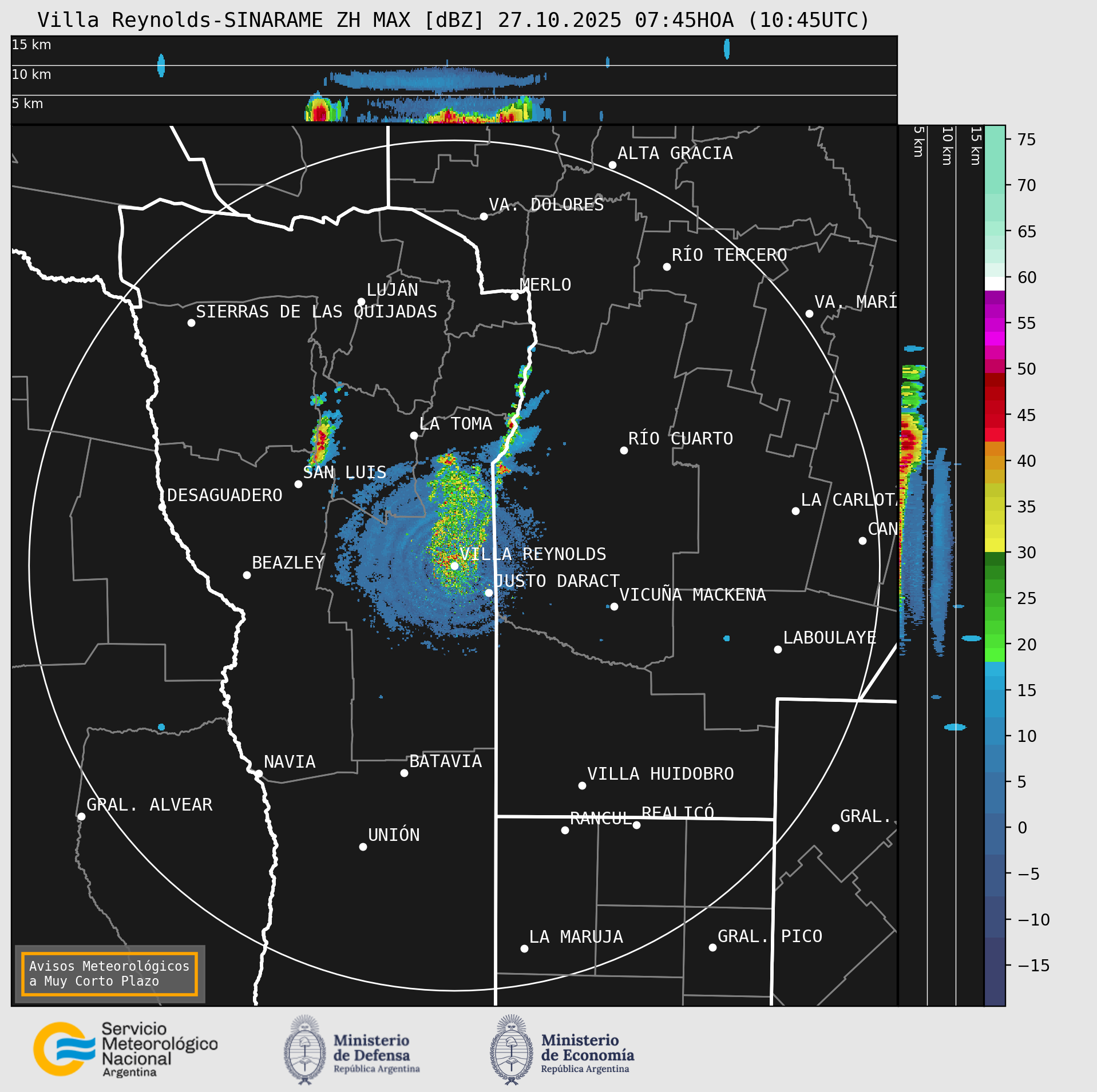
Task: Click the Batavia city marker dot
Action: [404, 773]
